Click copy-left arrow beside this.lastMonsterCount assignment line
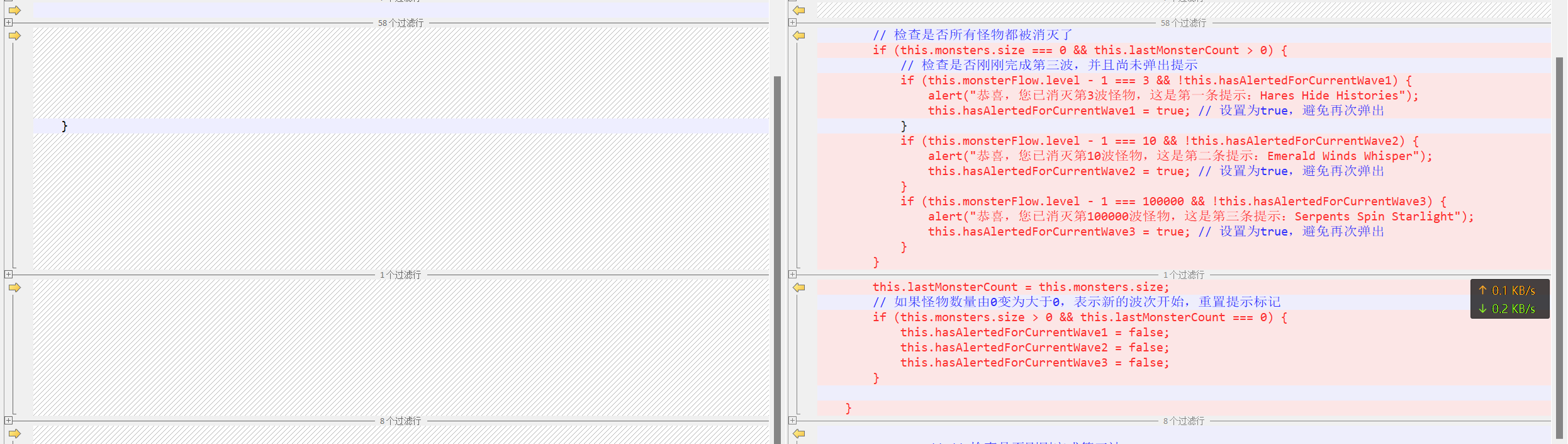Screen dimensions: 1568x444 (x=798, y=287)
